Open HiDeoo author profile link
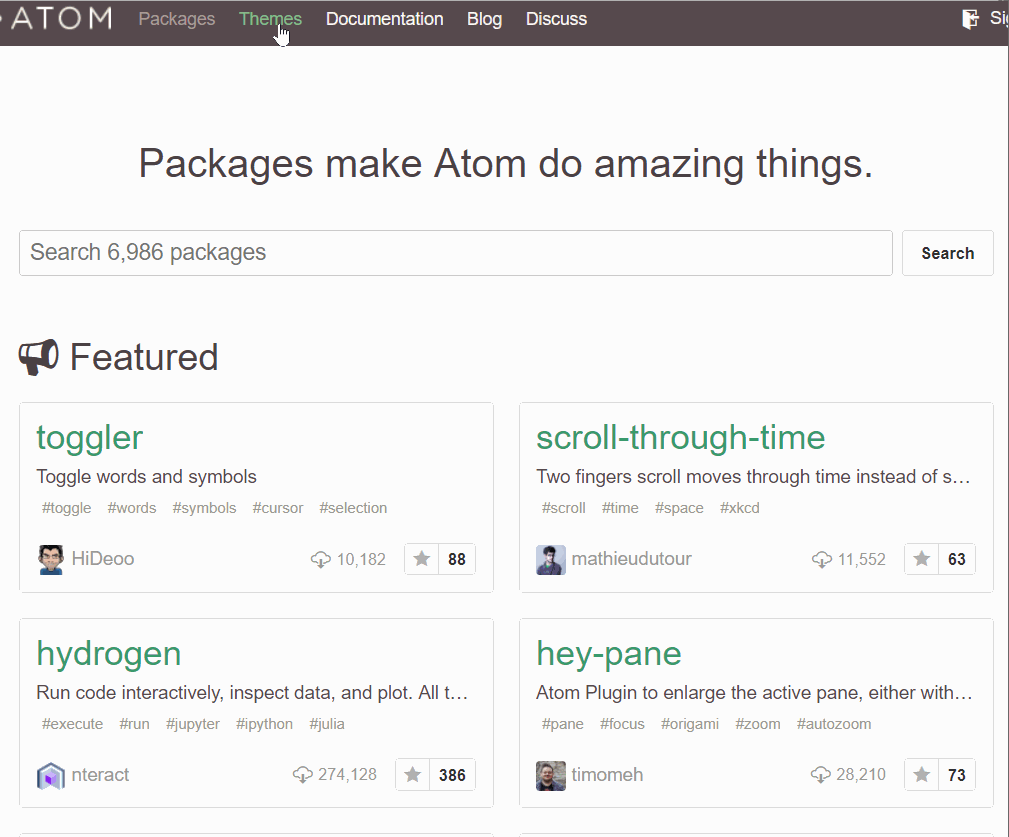This screenshot has width=1009, height=837. click(x=103, y=558)
